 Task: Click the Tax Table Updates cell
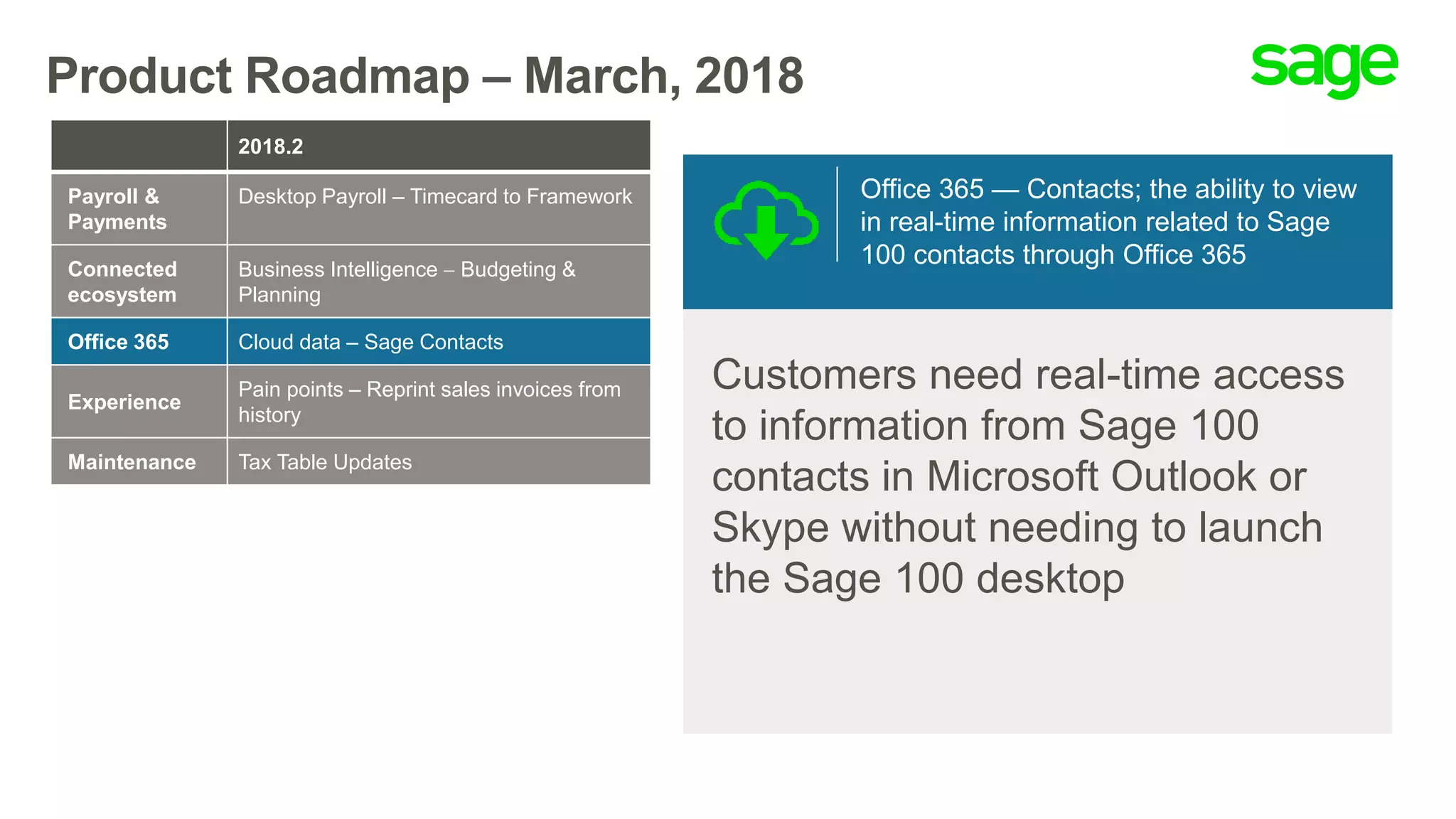click(x=439, y=461)
